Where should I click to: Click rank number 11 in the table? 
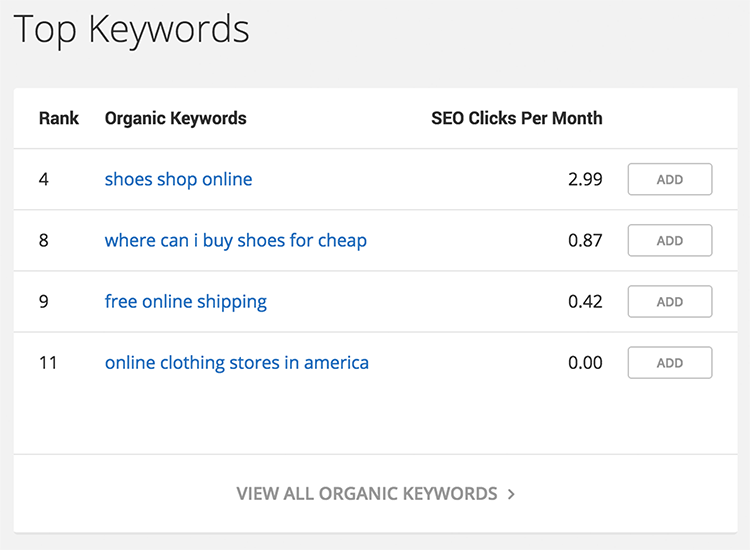[x=48, y=363]
